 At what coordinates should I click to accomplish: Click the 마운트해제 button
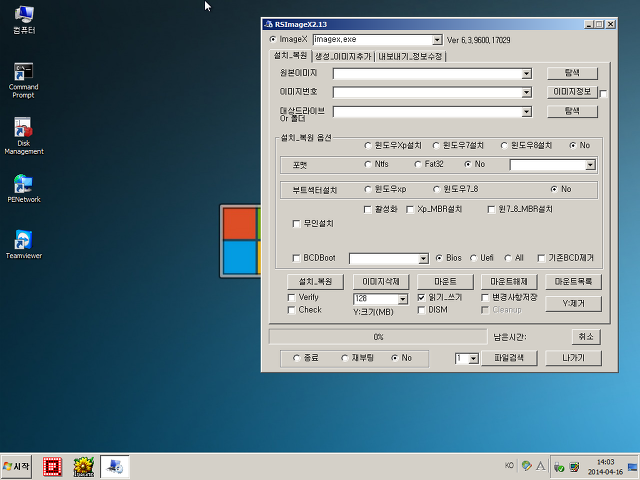509,282
